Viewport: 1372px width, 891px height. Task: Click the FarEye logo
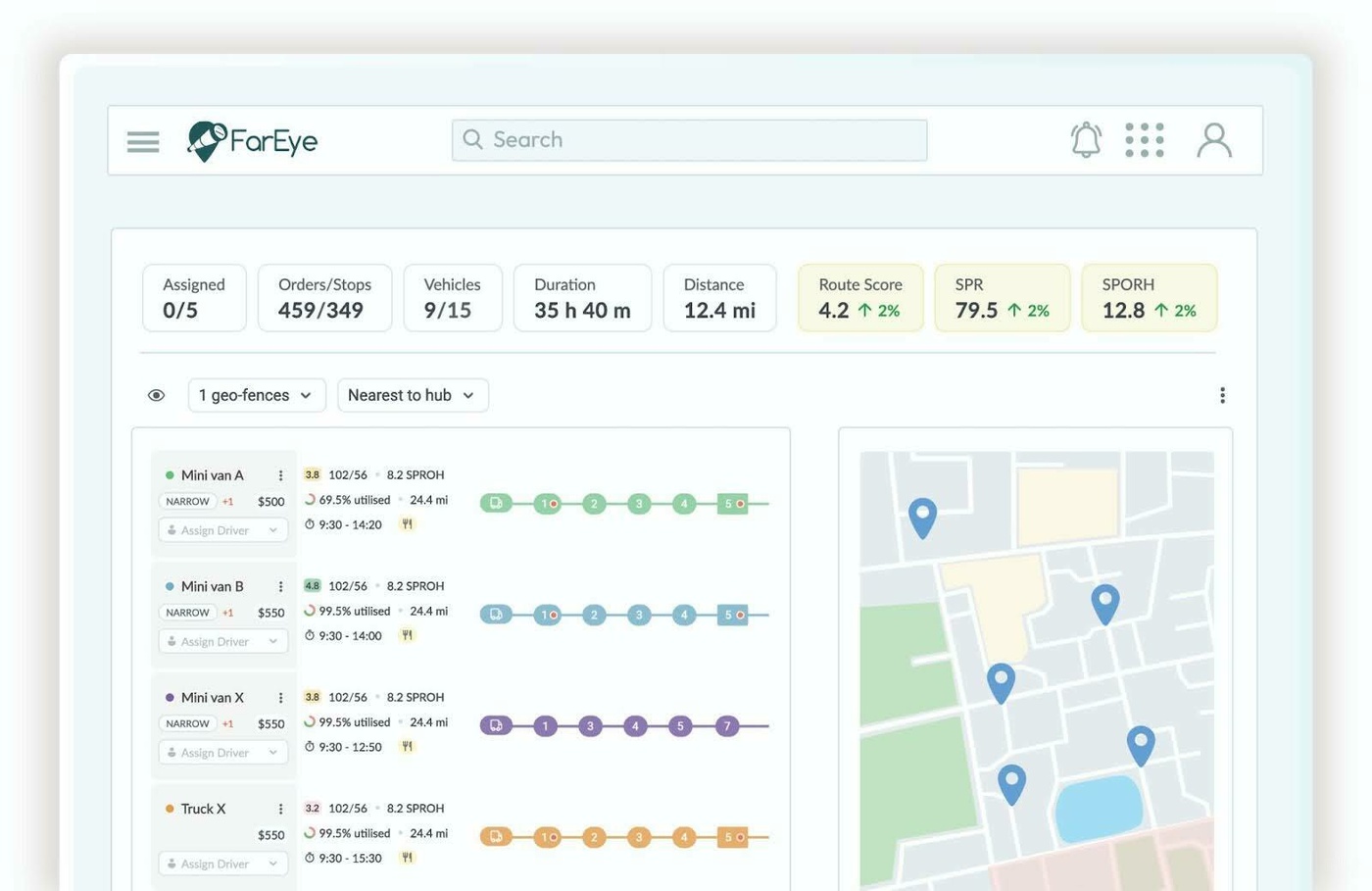[x=251, y=140]
